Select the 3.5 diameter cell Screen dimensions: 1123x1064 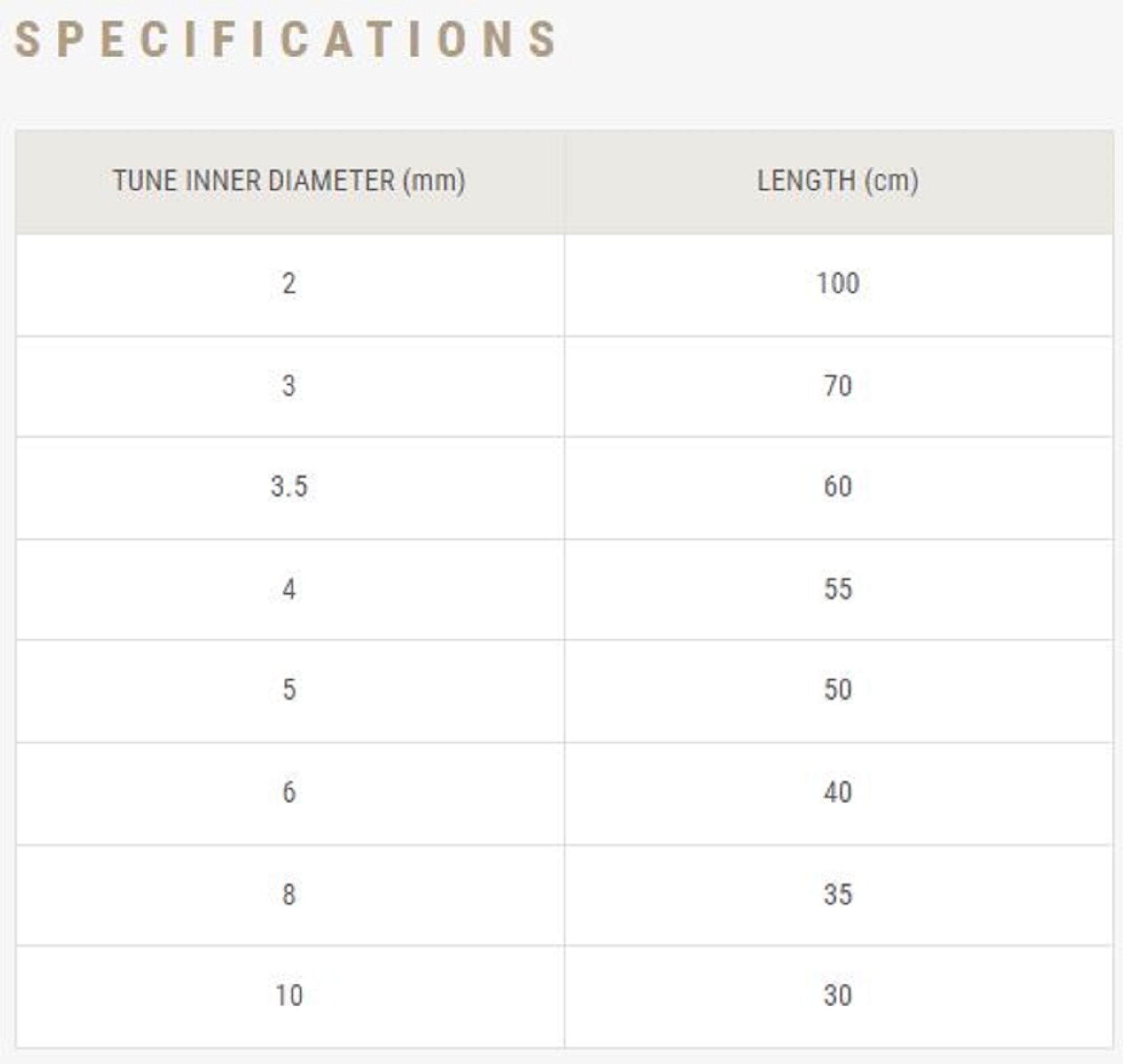289,487
